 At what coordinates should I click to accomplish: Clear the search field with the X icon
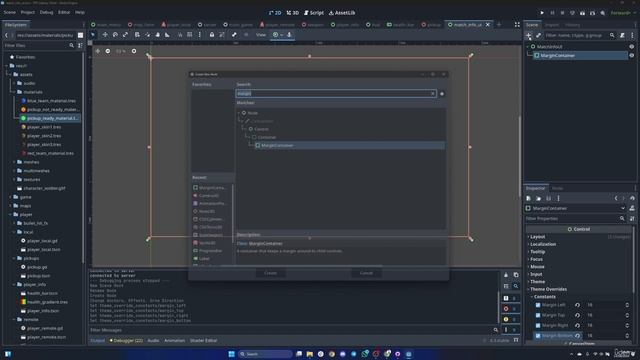(433, 94)
